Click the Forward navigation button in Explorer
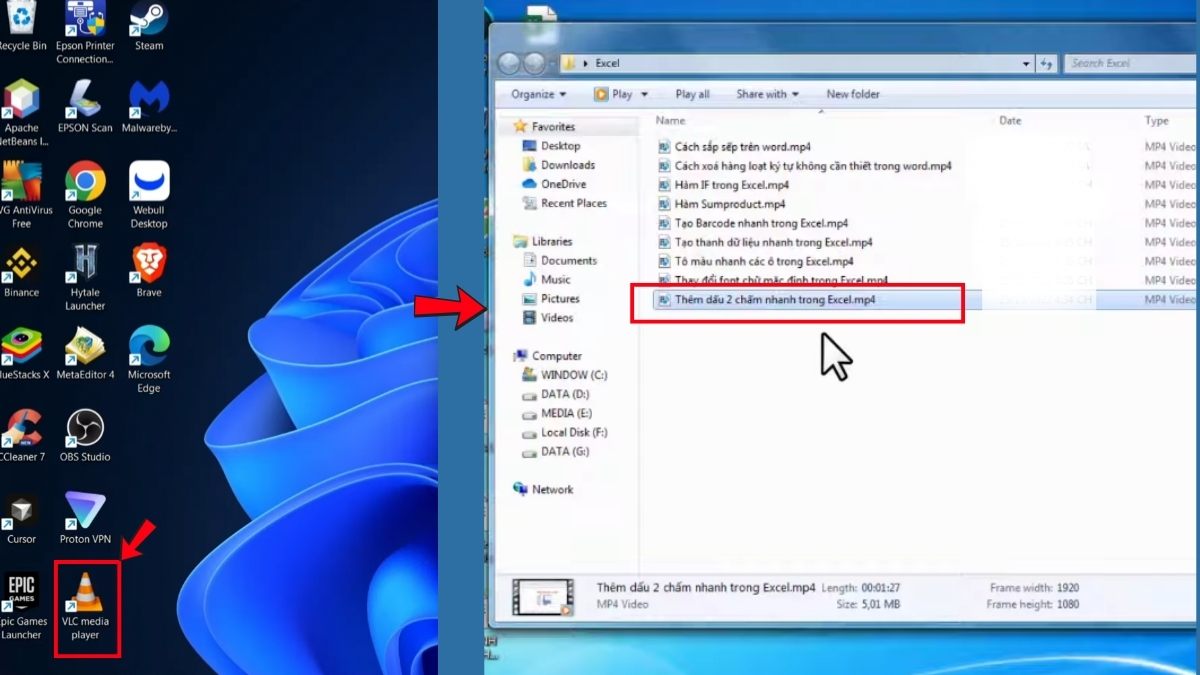Viewport: 1200px width, 675px height. coord(535,63)
